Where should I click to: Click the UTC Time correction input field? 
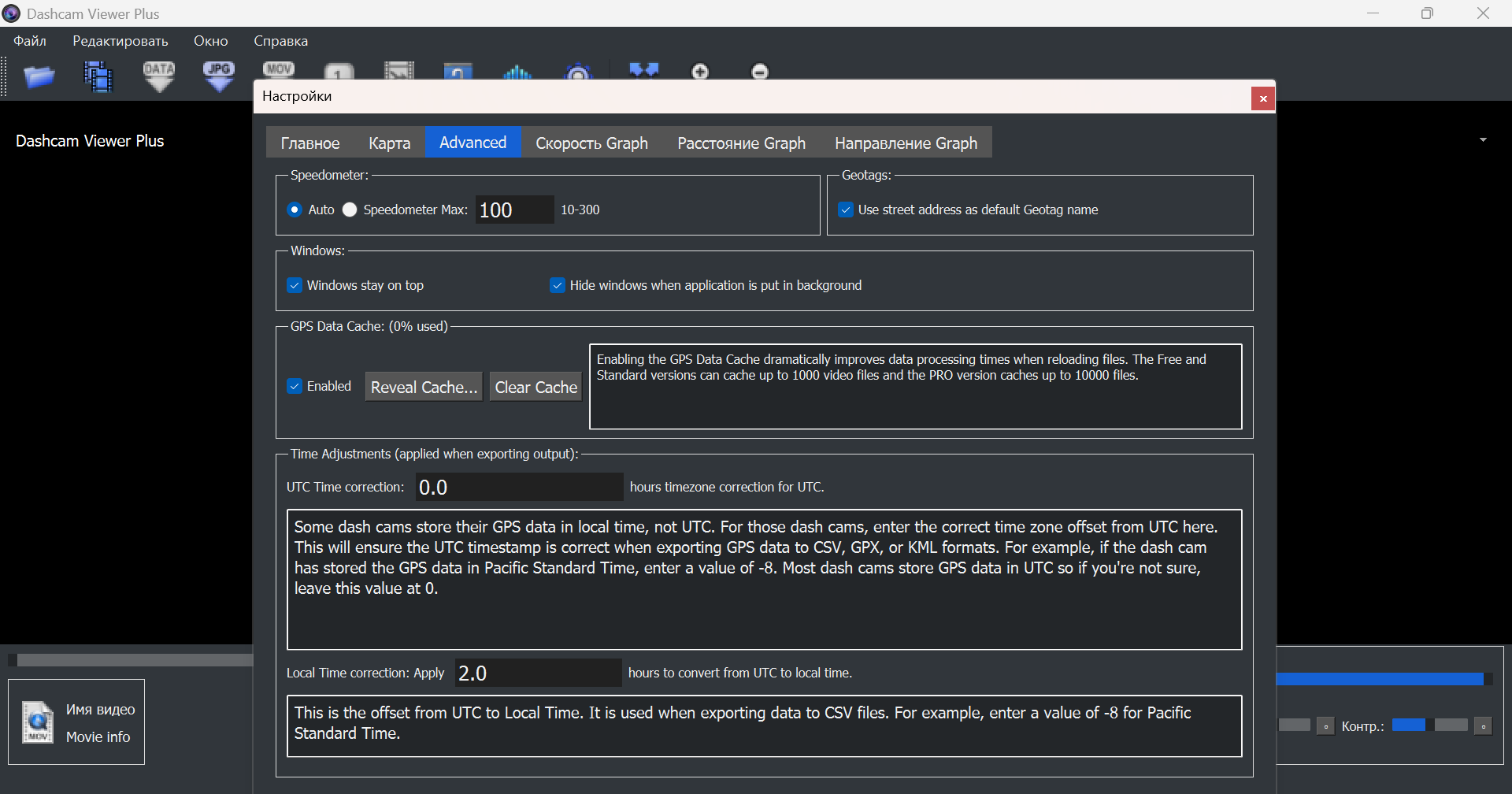point(519,487)
